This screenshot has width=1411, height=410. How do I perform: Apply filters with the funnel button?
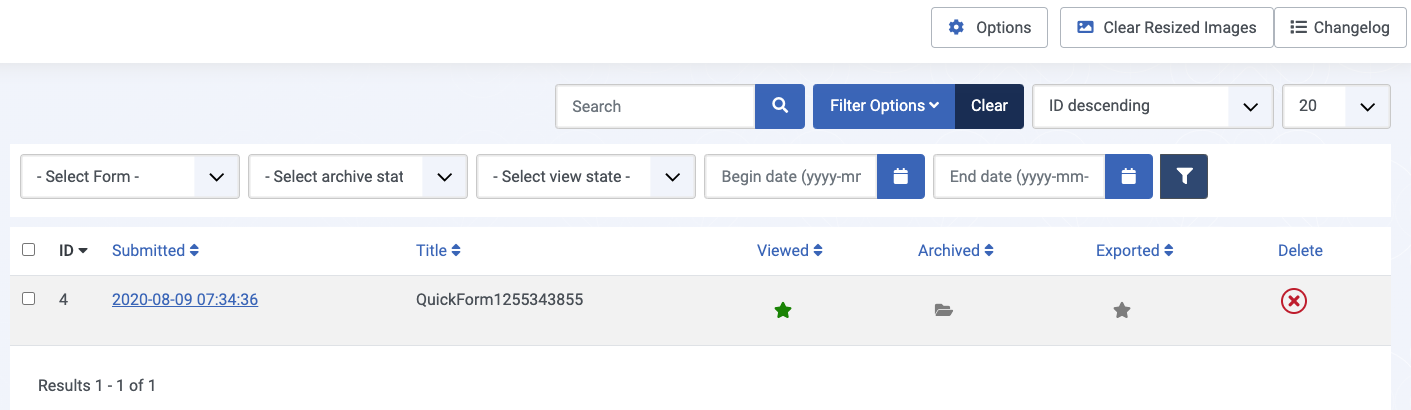click(1184, 176)
